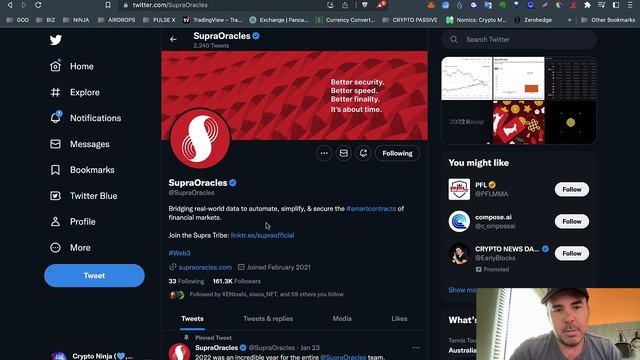Open the Nomics: Crypto M... bookmark
The image size is (640, 360).
click(x=476, y=20)
